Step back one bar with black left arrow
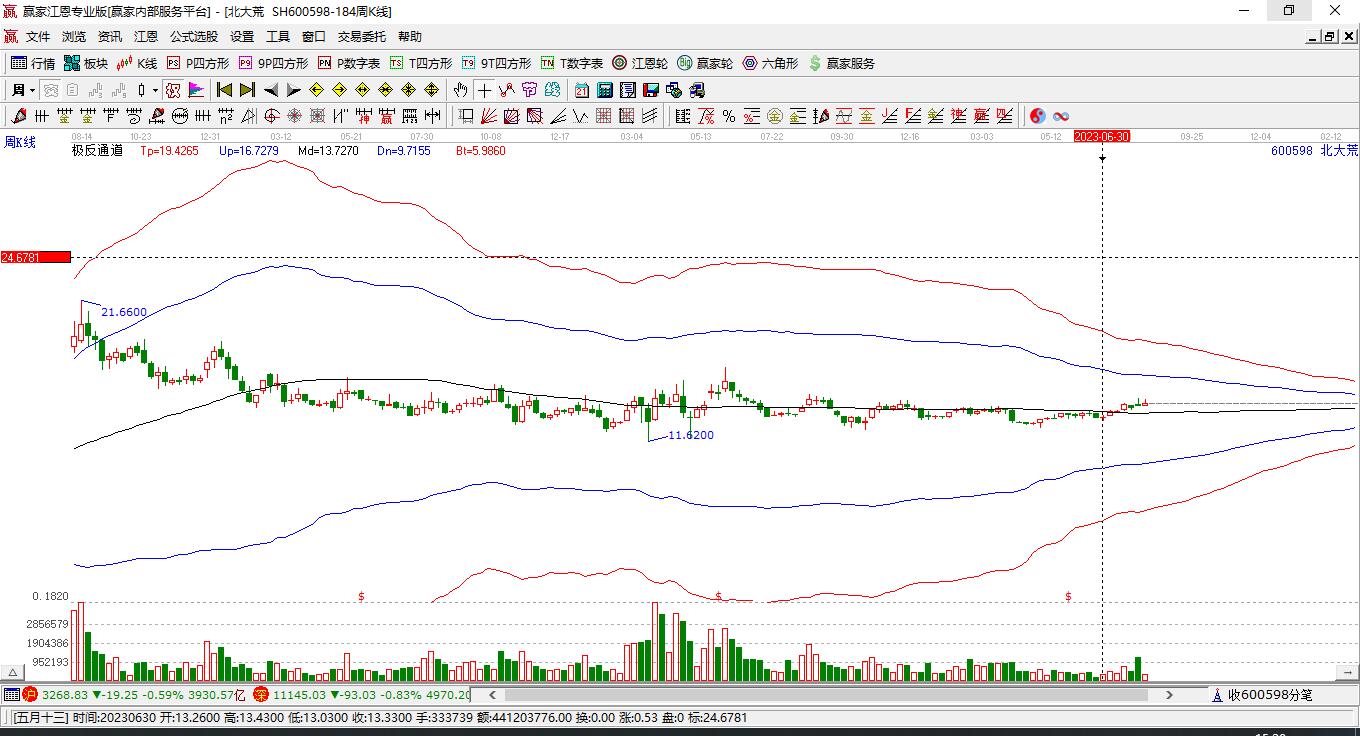Image resolution: width=1360 pixels, height=736 pixels. 270,90
